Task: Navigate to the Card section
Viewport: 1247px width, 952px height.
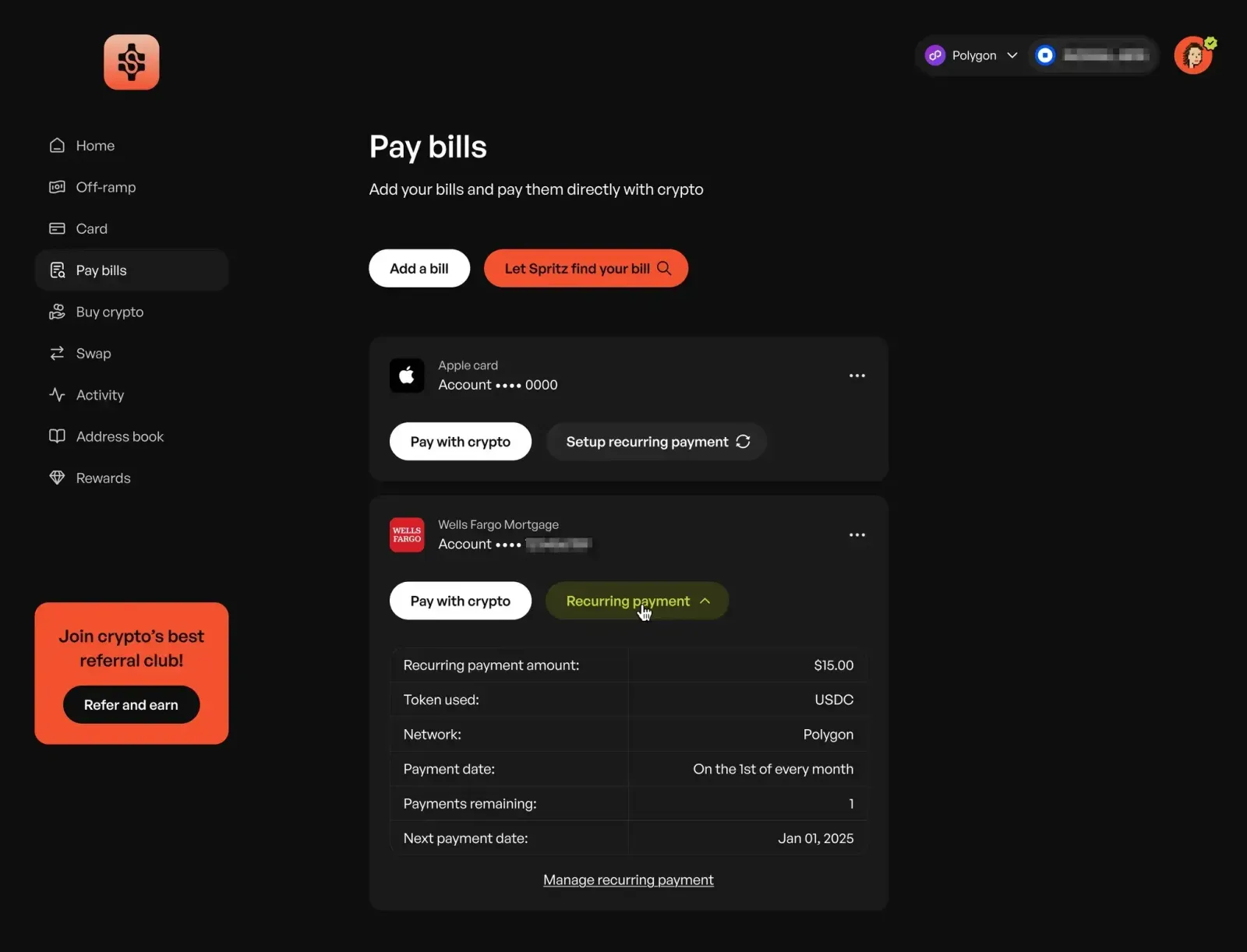Action: [132, 228]
